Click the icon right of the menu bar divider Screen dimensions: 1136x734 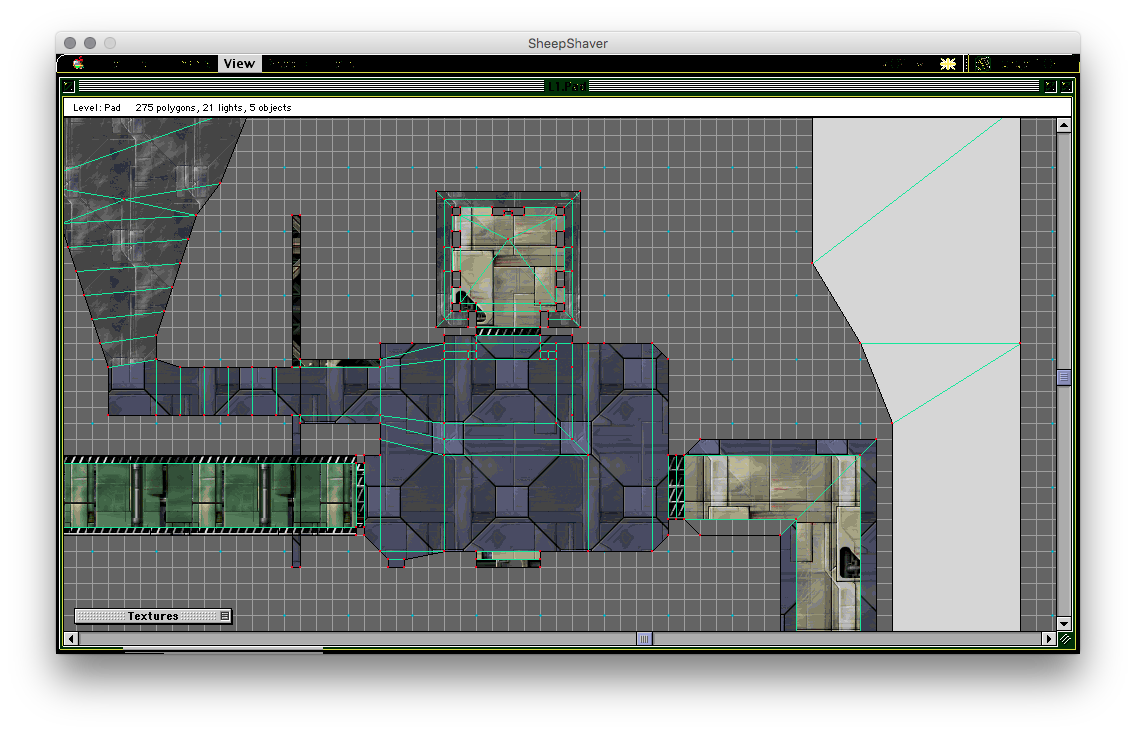[x=982, y=64]
